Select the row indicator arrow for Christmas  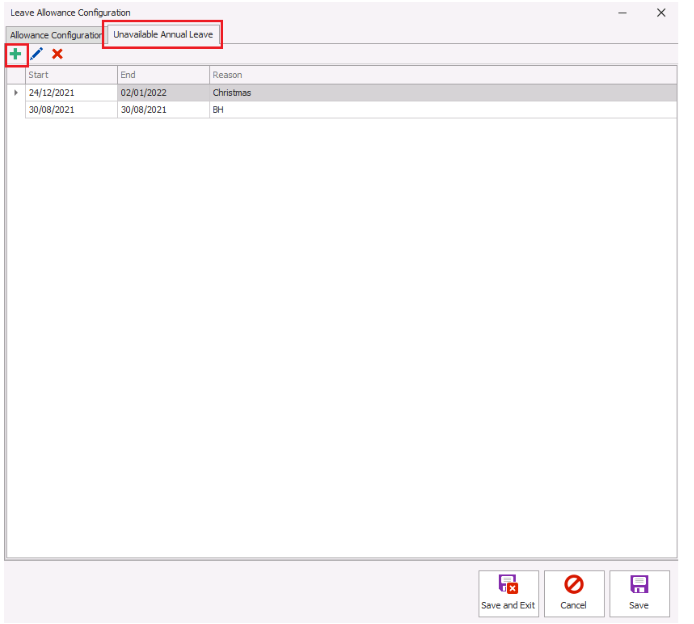(15, 93)
